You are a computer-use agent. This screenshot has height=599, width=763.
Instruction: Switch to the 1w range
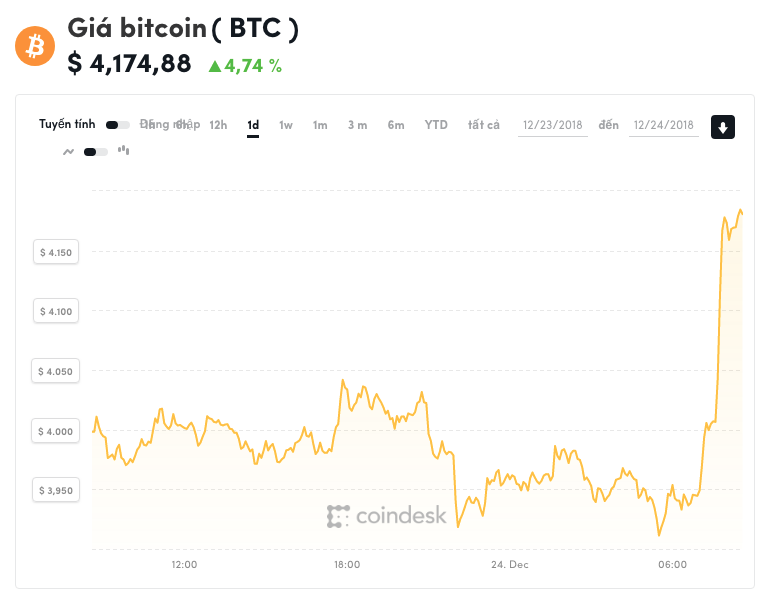point(286,126)
